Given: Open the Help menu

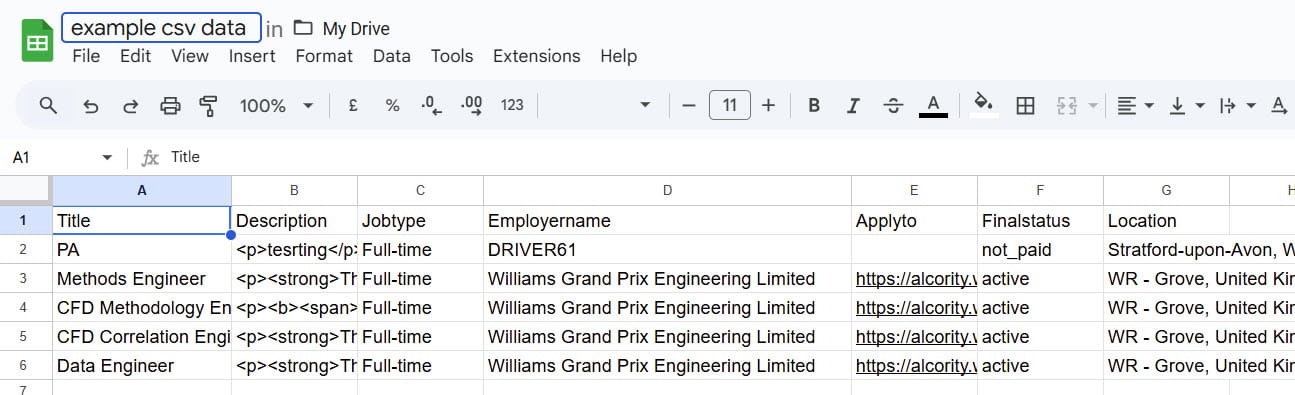Looking at the screenshot, I should point(619,56).
